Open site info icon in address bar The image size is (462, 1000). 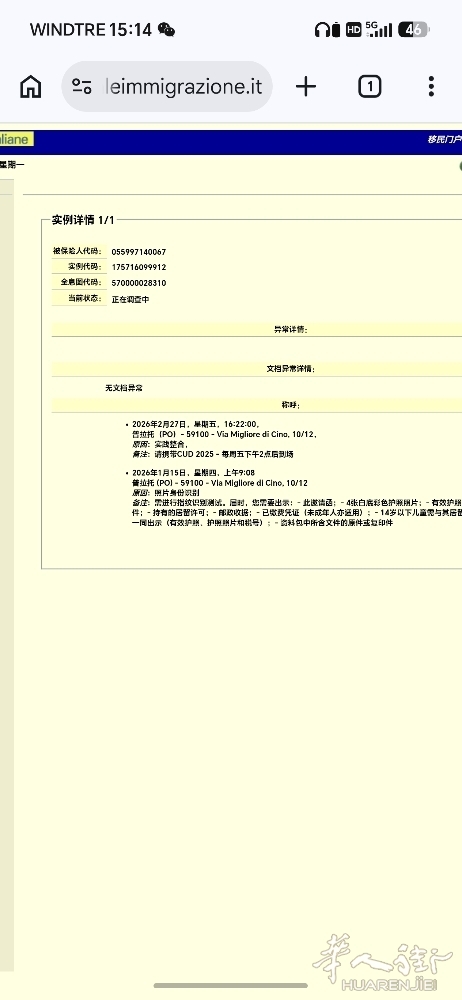[82, 86]
